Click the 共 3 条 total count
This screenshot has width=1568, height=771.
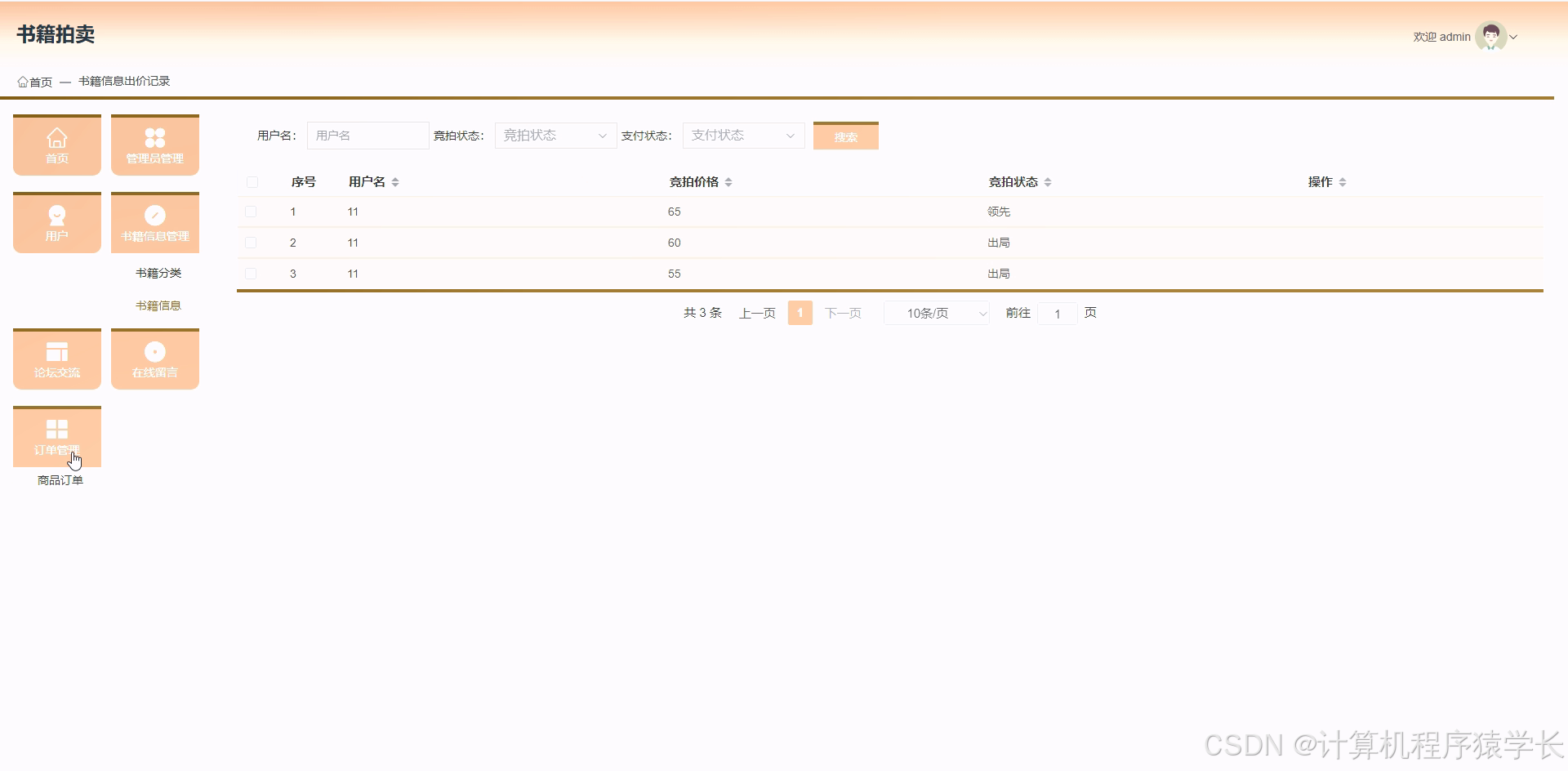[702, 313]
